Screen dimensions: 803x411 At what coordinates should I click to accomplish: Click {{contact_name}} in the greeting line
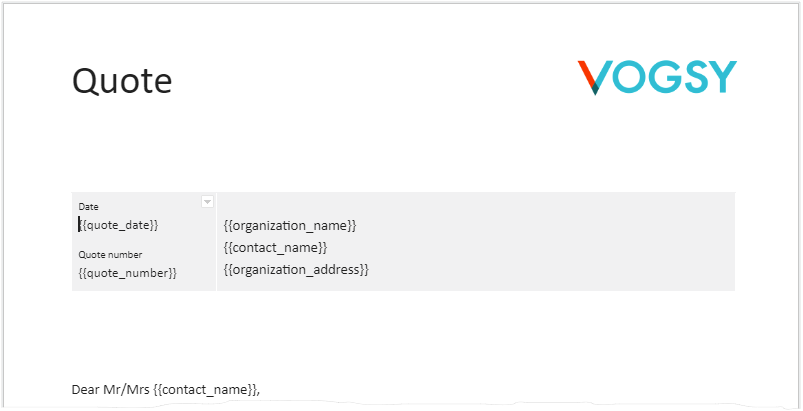[x=205, y=390]
